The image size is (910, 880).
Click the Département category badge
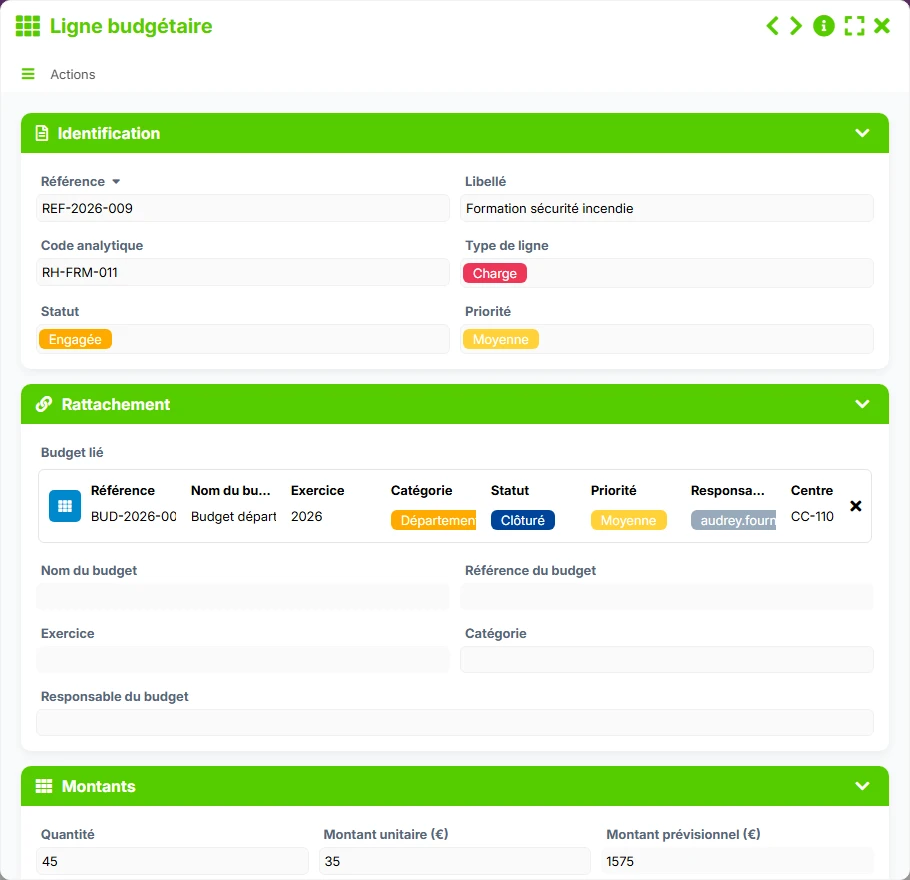(x=434, y=520)
